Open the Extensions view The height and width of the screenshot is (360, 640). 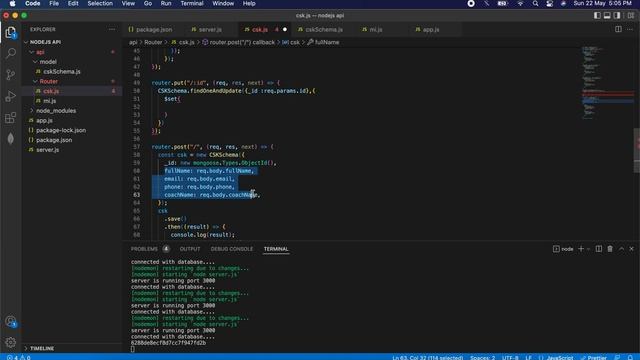11,118
